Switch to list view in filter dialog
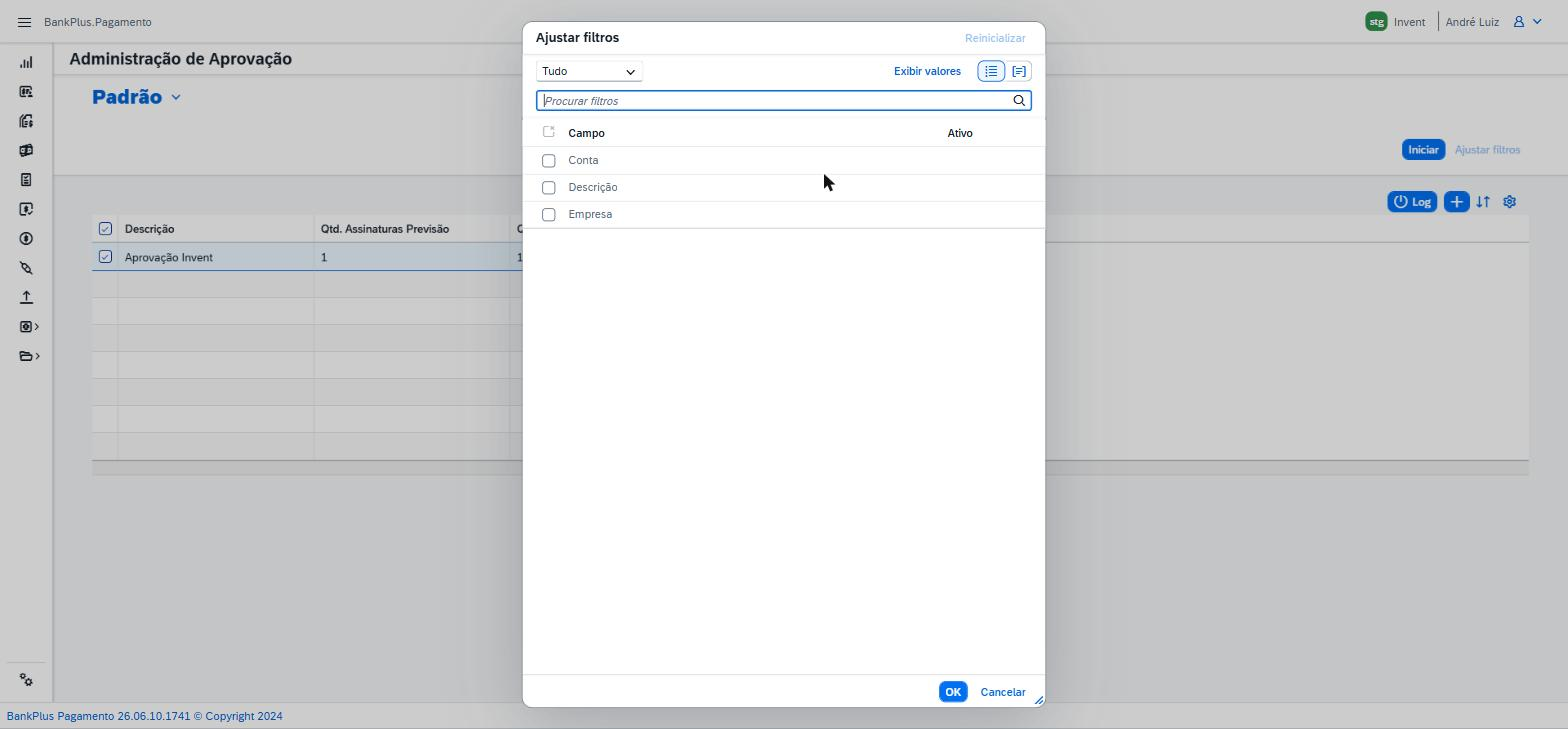 pos(991,71)
